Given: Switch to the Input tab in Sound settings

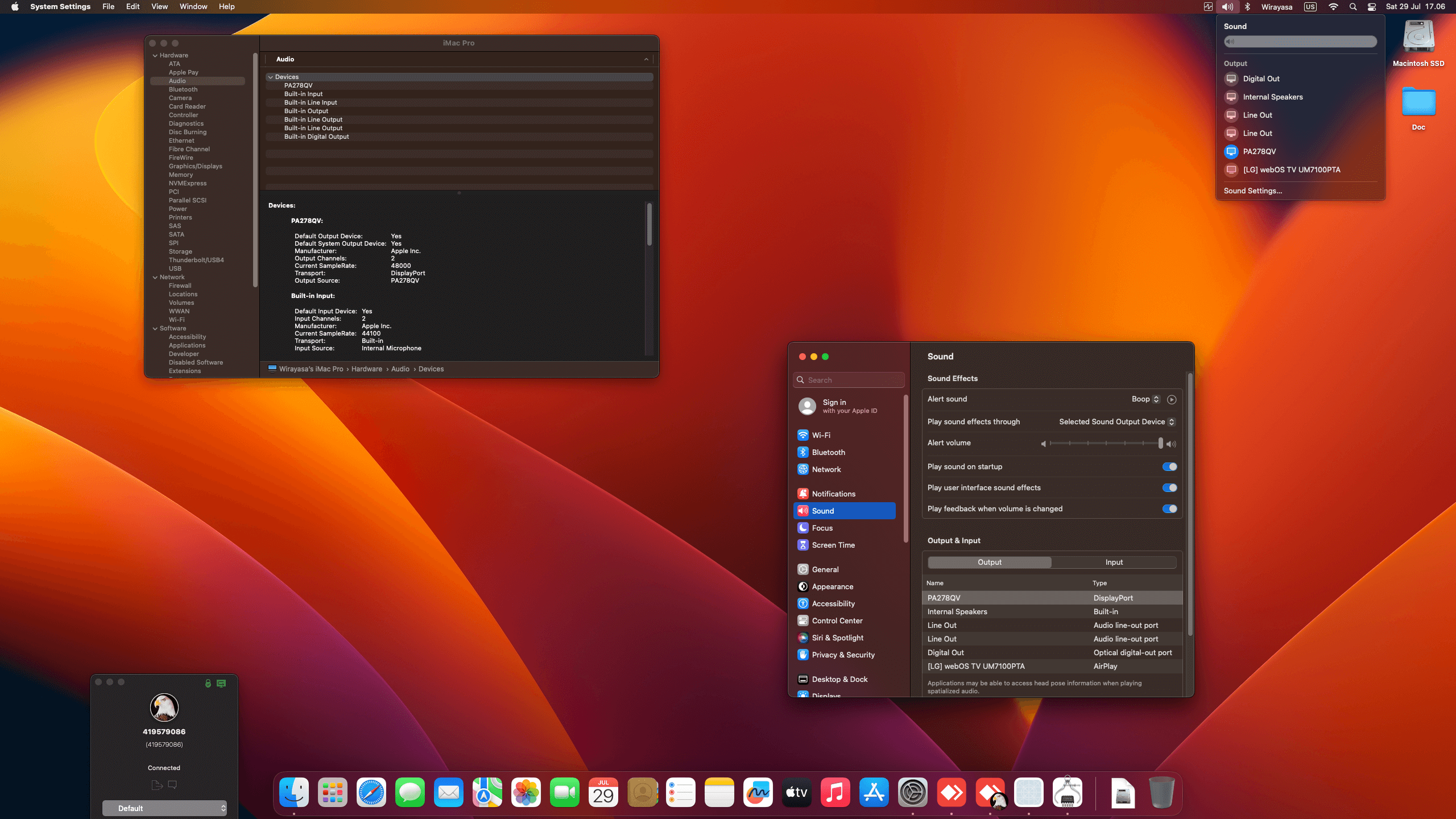Looking at the screenshot, I should (x=1113, y=562).
